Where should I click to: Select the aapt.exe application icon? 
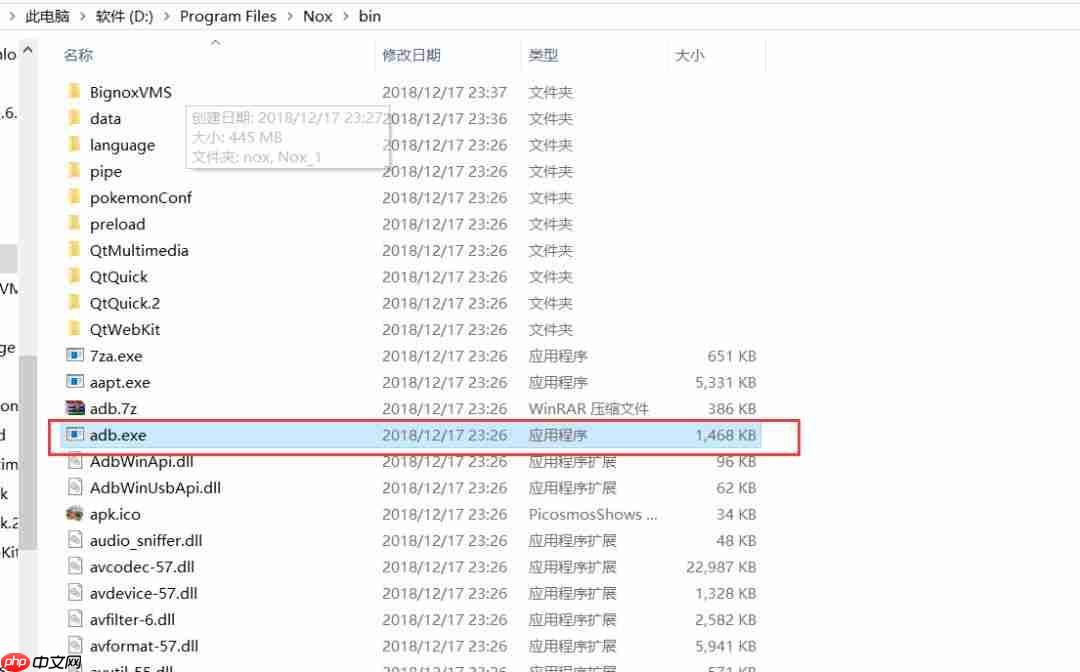click(76, 382)
